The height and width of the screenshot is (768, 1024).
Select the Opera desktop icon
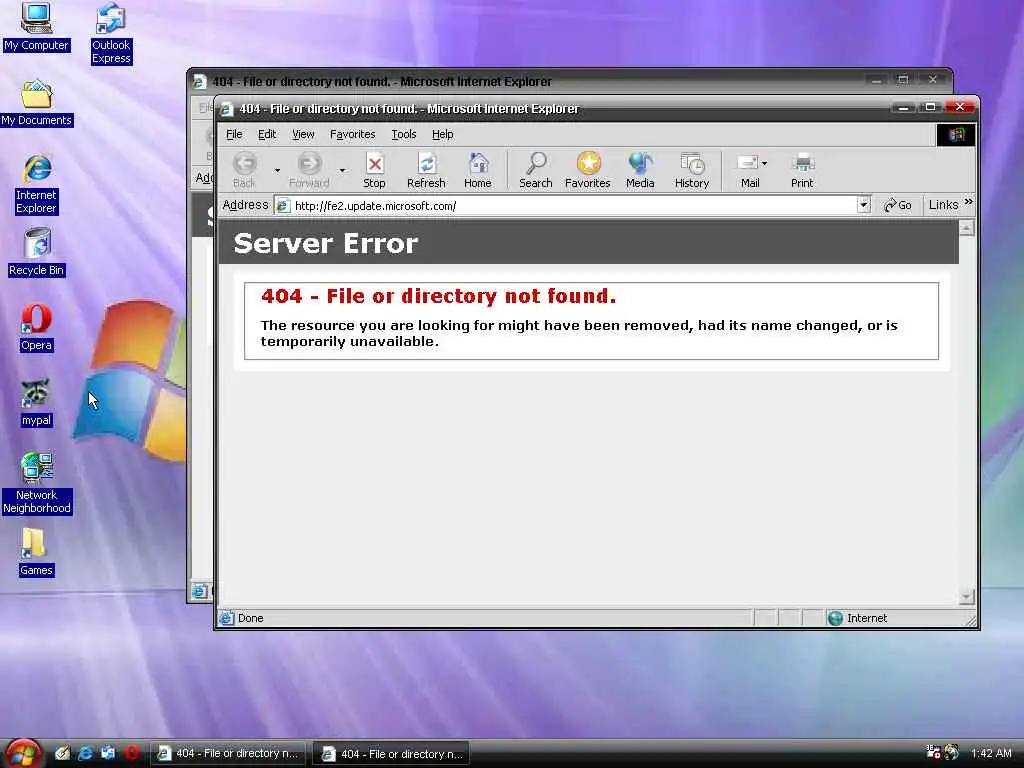tap(36, 328)
